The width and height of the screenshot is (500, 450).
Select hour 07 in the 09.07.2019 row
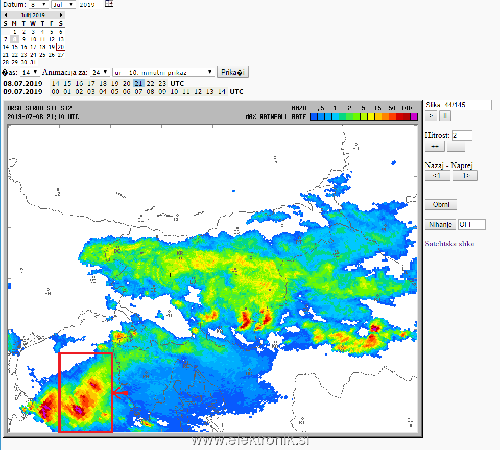[138, 91]
